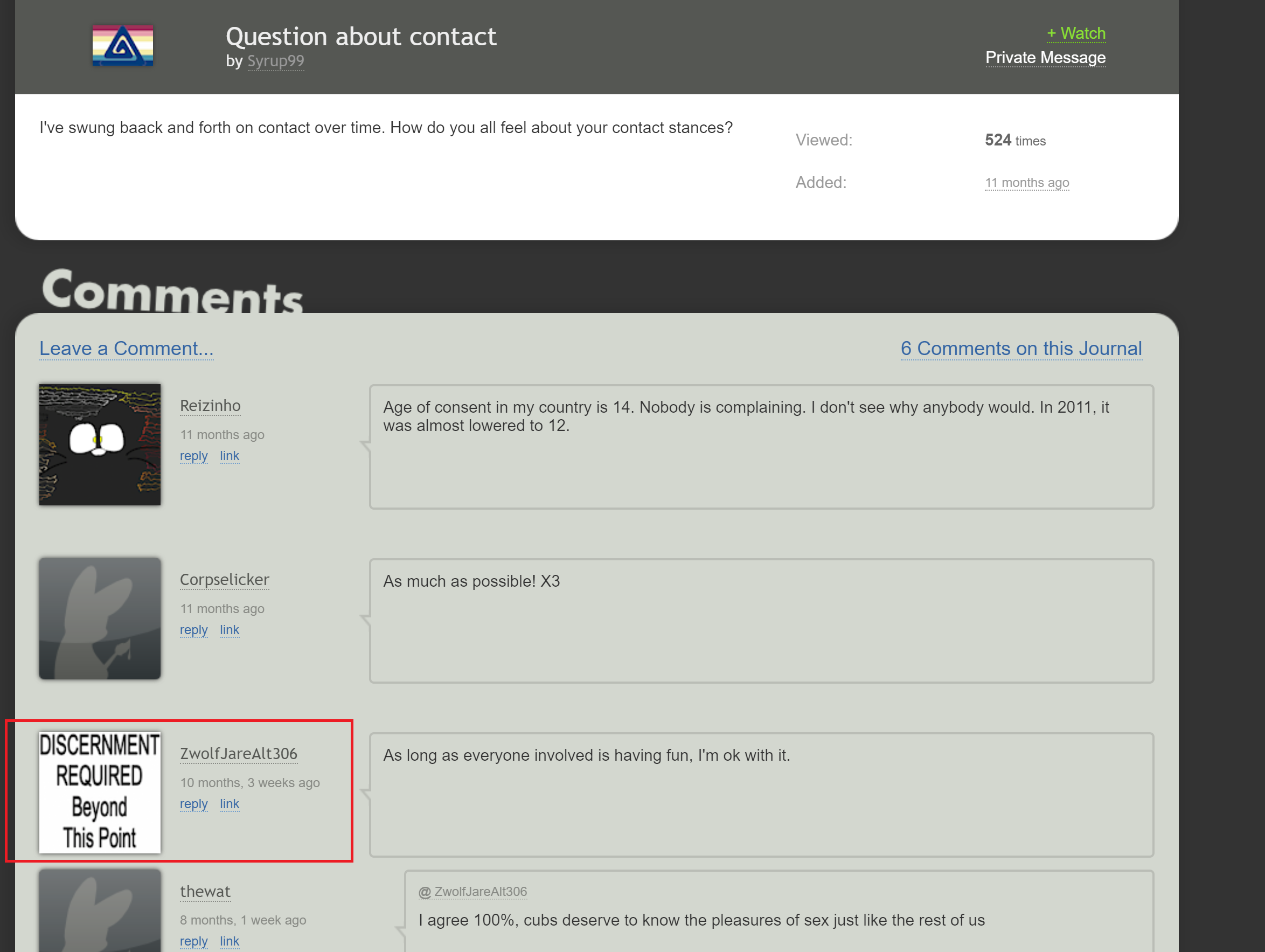Image resolution: width=1265 pixels, height=952 pixels.
Task: Click the journal's '11 months ago' date
Action: point(1026,183)
